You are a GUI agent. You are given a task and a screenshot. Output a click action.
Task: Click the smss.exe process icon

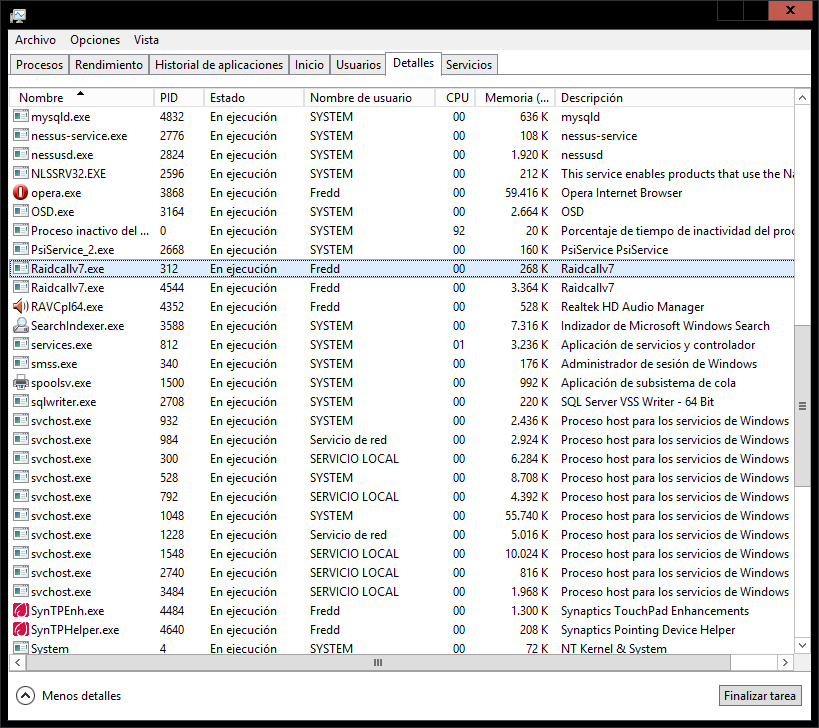click(20, 363)
